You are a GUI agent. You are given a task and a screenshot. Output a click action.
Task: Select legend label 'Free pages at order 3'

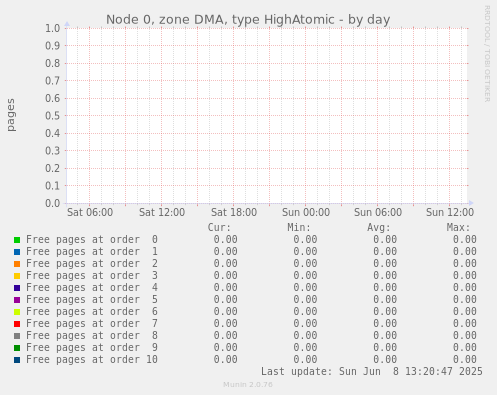(x=92, y=276)
